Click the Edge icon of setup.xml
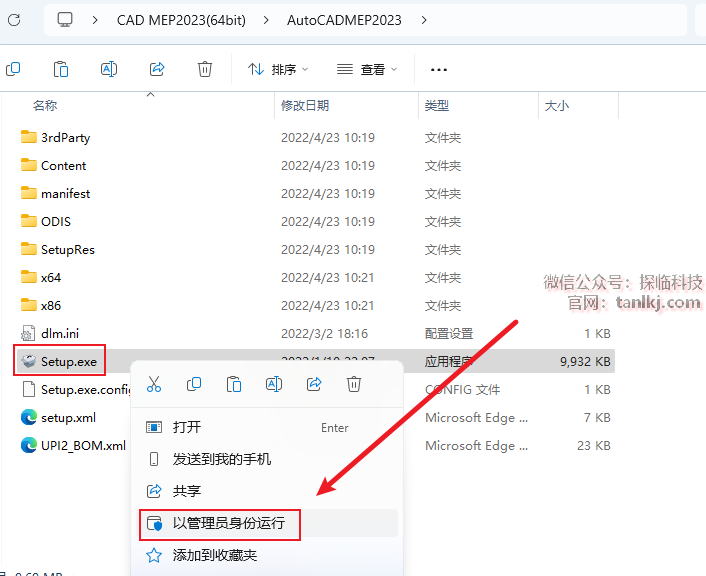 (x=29, y=417)
